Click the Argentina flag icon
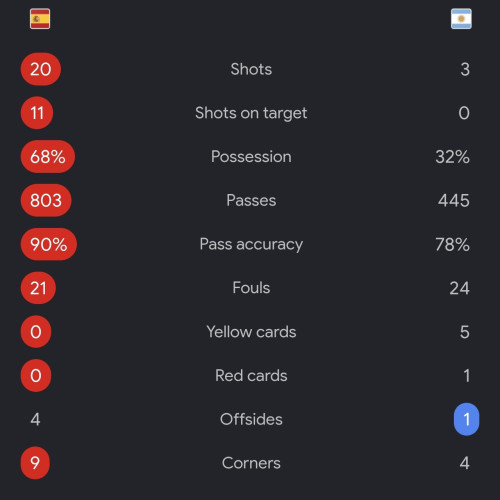 [x=461, y=19]
